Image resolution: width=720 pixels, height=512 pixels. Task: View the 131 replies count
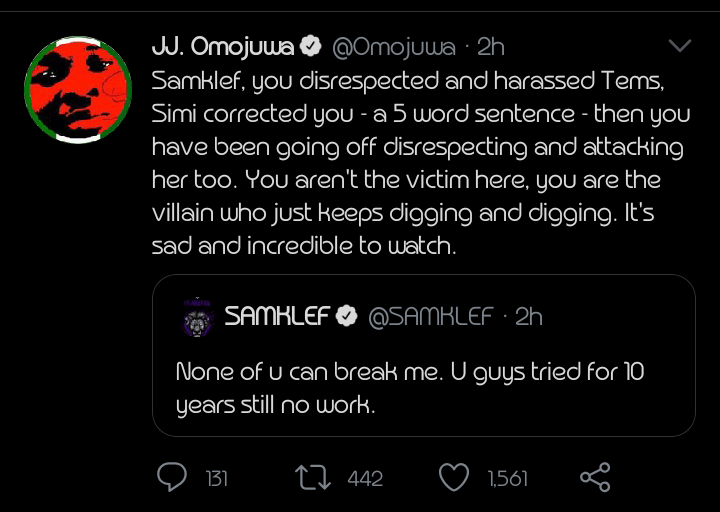tap(216, 479)
